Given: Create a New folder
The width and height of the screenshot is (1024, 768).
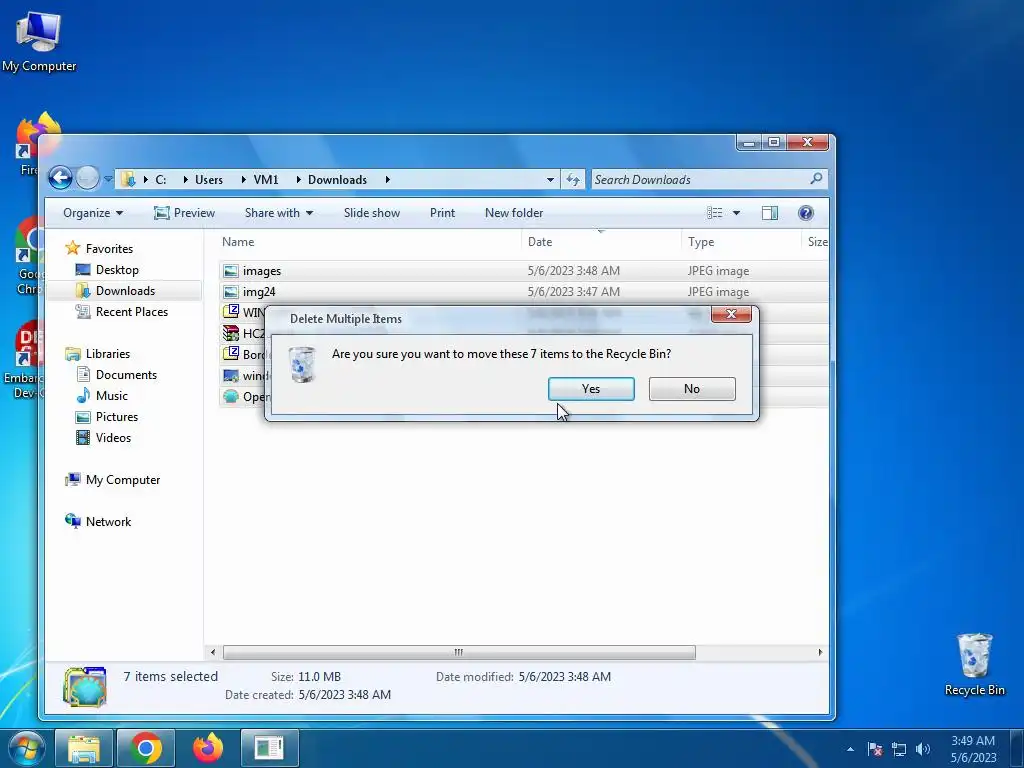Looking at the screenshot, I should 514,213.
